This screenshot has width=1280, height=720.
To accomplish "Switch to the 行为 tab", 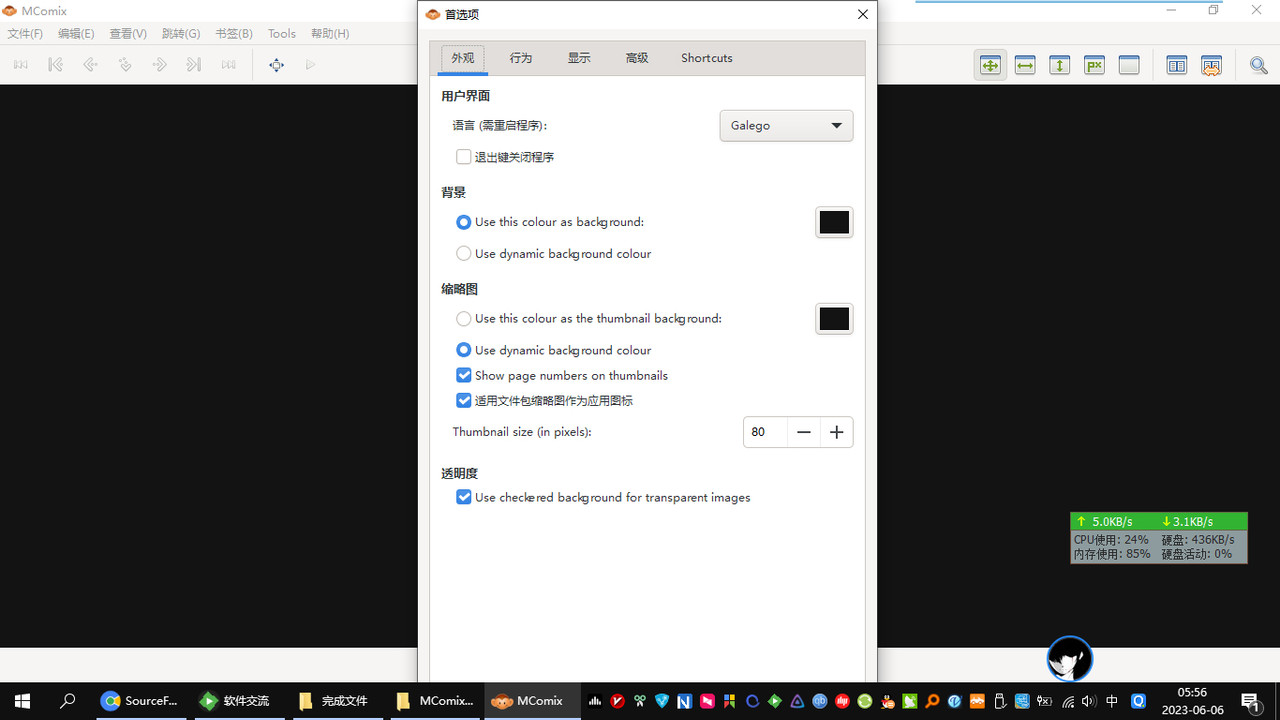I will (521, 58).
